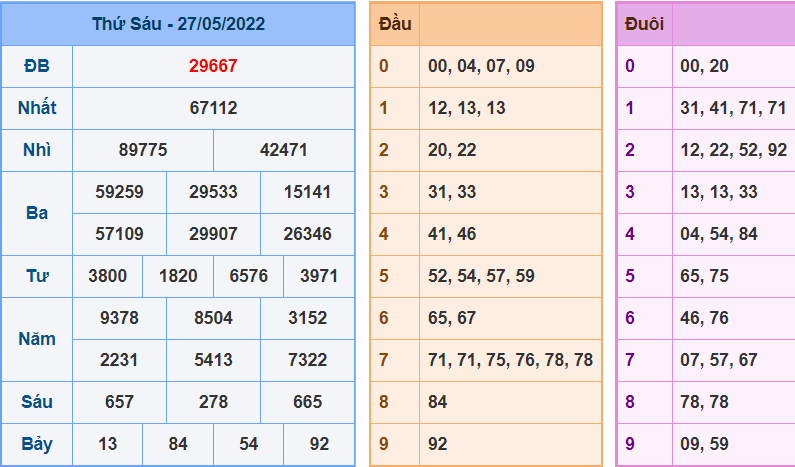Screen dimensions: 795x467
Task: Select Đuôi values "07, 57, 67"
Action: click(x=719, y=361)
